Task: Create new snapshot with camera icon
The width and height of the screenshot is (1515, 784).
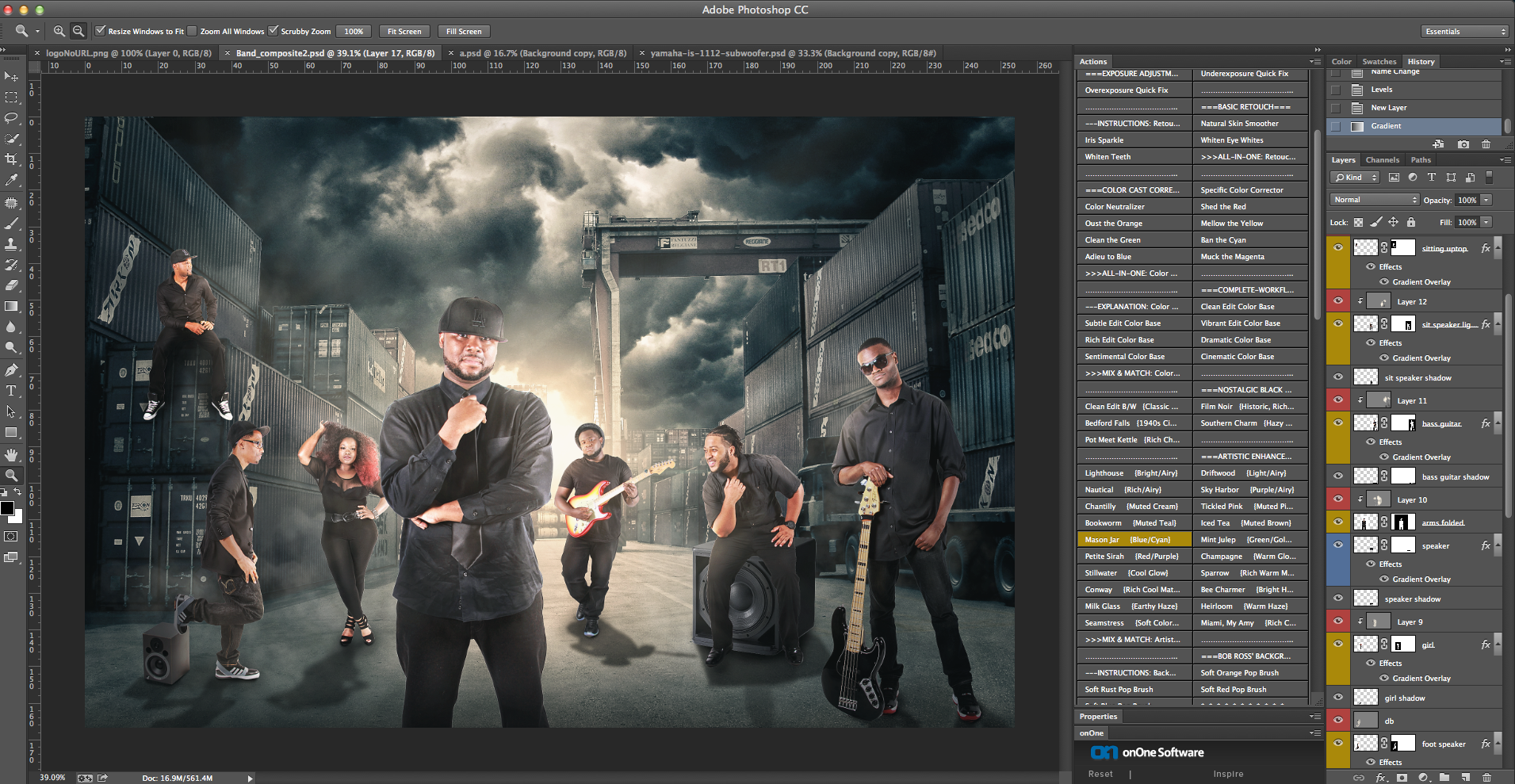Action: pyautogui.click(x=1463, y=144)
